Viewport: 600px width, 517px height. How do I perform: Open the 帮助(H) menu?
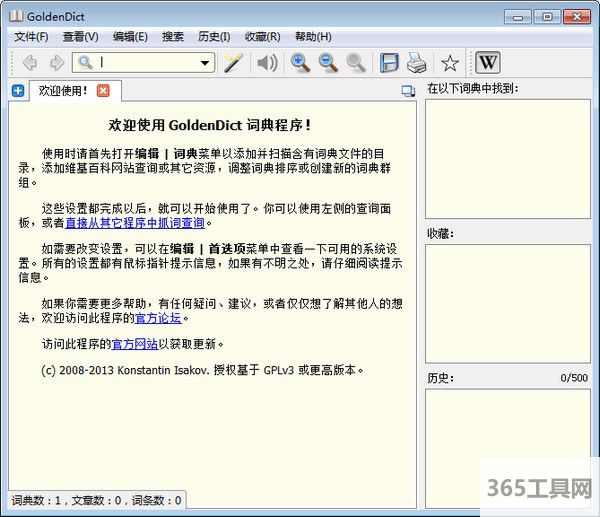click(313, 37)
